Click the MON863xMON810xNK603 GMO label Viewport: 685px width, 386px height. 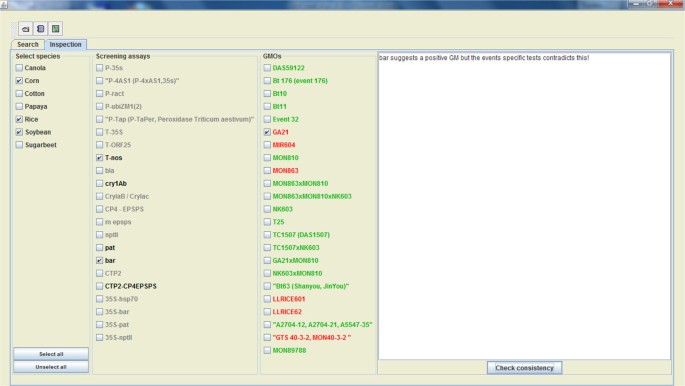point(312,196)
